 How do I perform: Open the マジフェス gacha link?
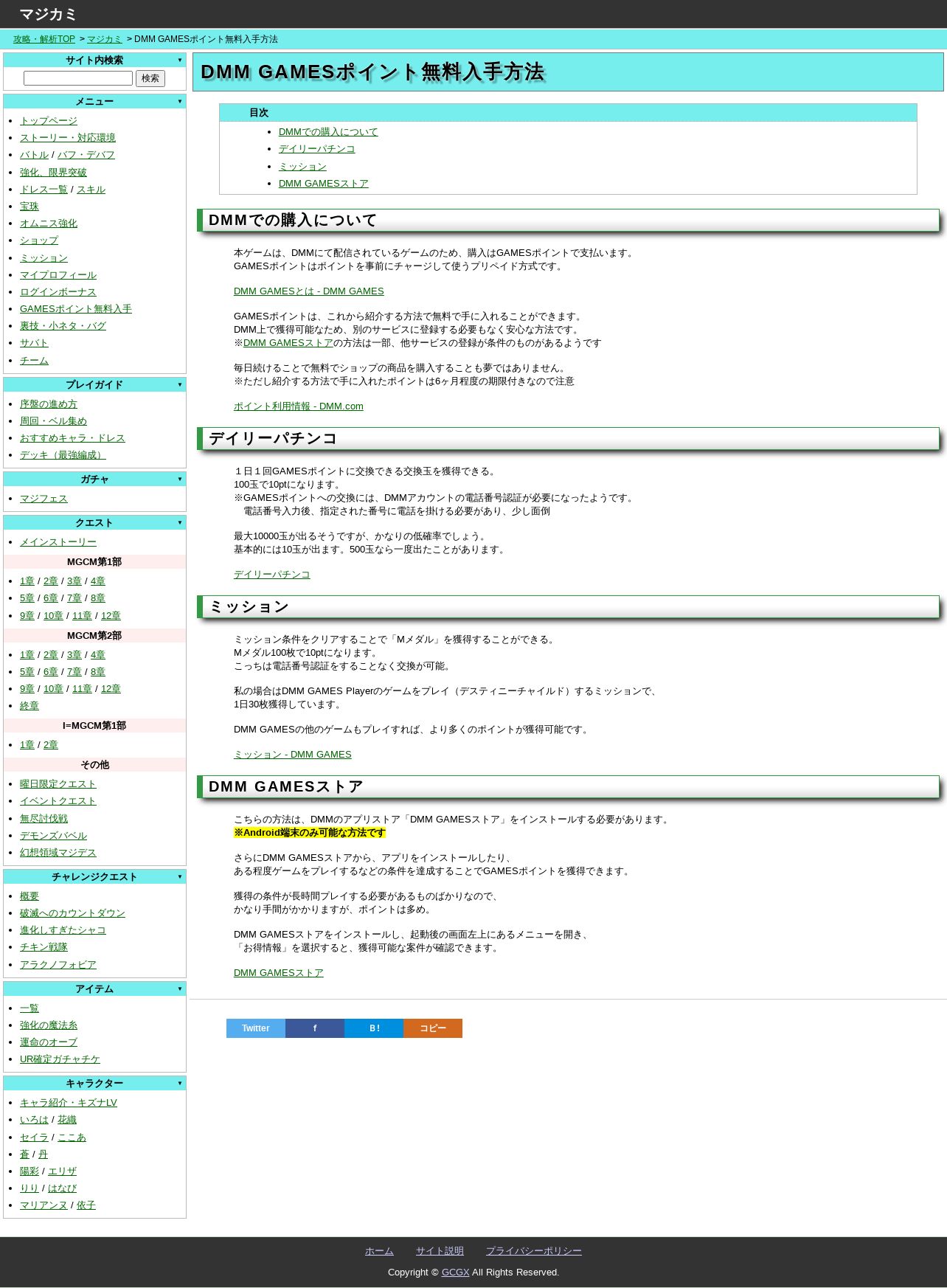44,499
